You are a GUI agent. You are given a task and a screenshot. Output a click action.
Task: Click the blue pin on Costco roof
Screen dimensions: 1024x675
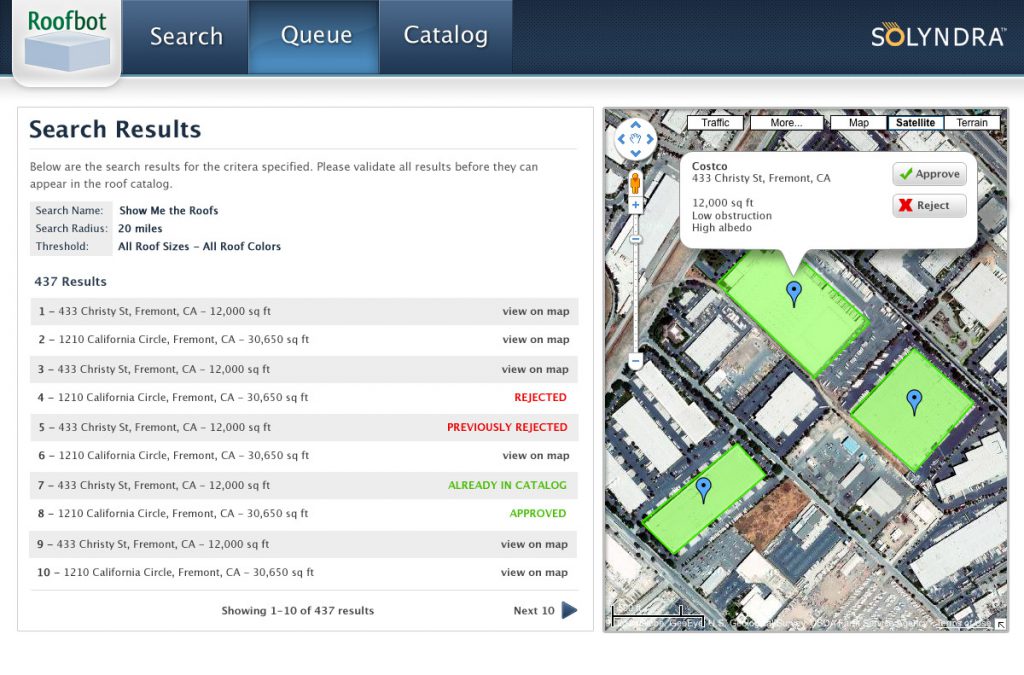(x=793, y=294)
